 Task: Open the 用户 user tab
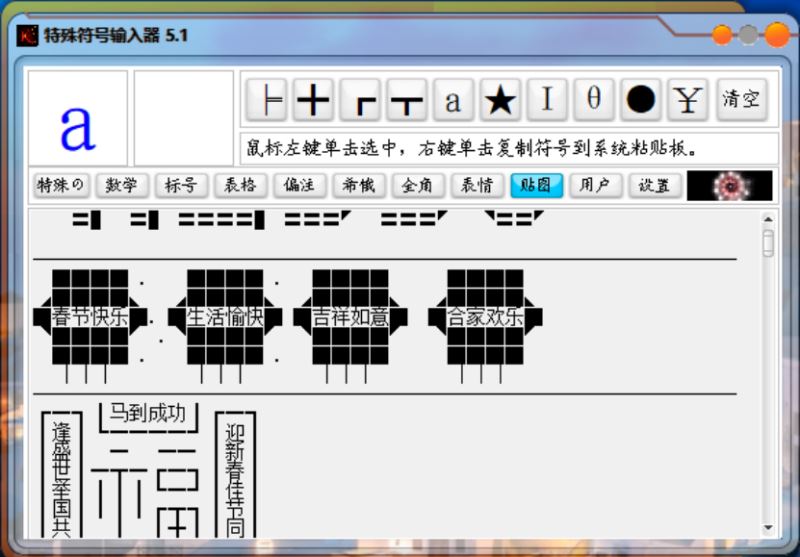[x=595, y=185]
